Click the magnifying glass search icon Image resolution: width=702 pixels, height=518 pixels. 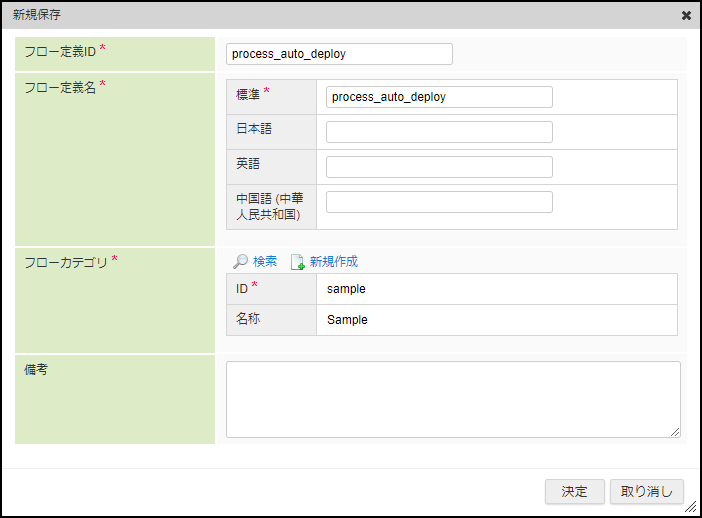pos(240,262)
